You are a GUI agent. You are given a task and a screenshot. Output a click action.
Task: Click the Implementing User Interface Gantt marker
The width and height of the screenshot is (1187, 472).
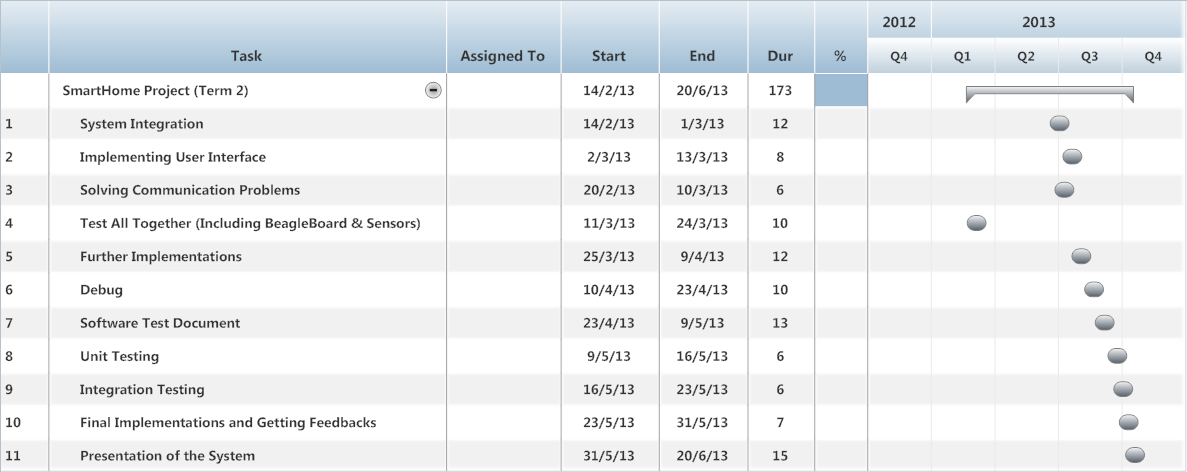tap(1072, 157)
